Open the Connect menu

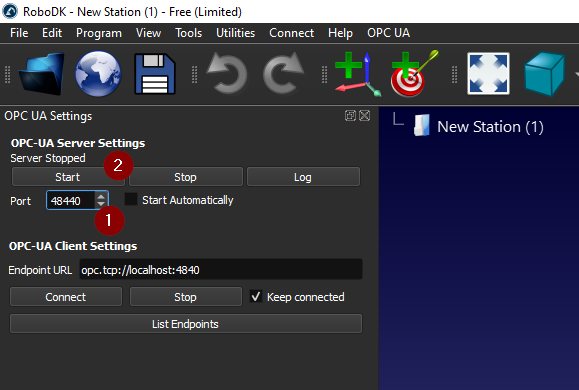291,33
